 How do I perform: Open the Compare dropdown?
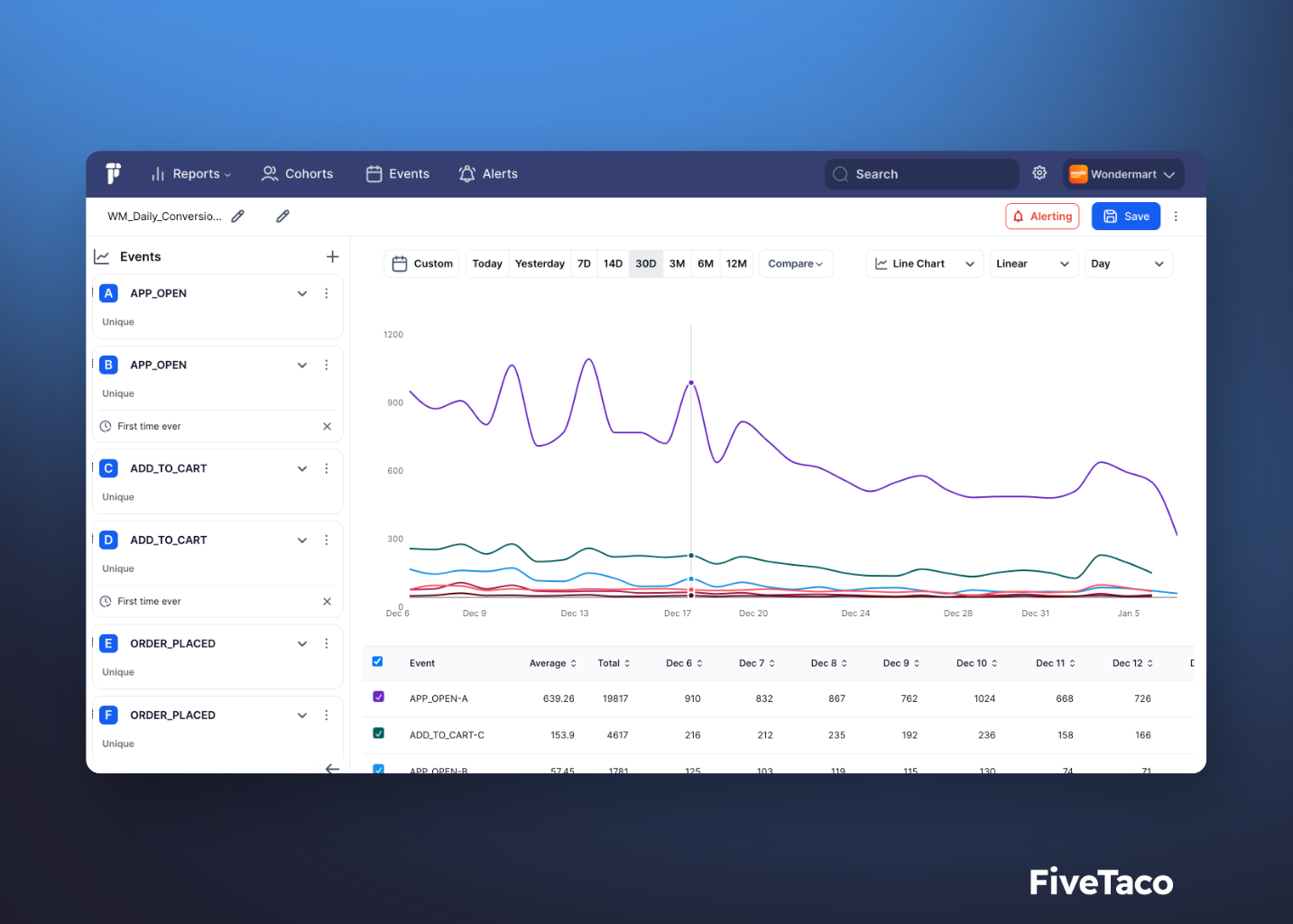click(796, 263)
